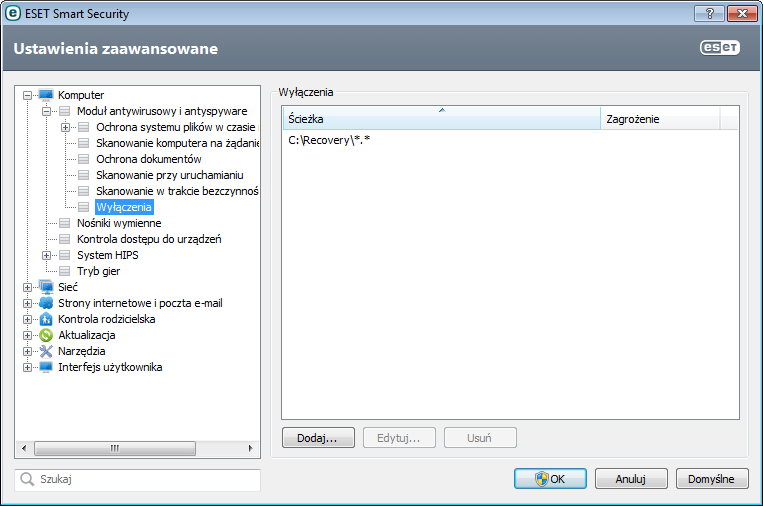Collapse the Komputer tree node

coord(27,95)
